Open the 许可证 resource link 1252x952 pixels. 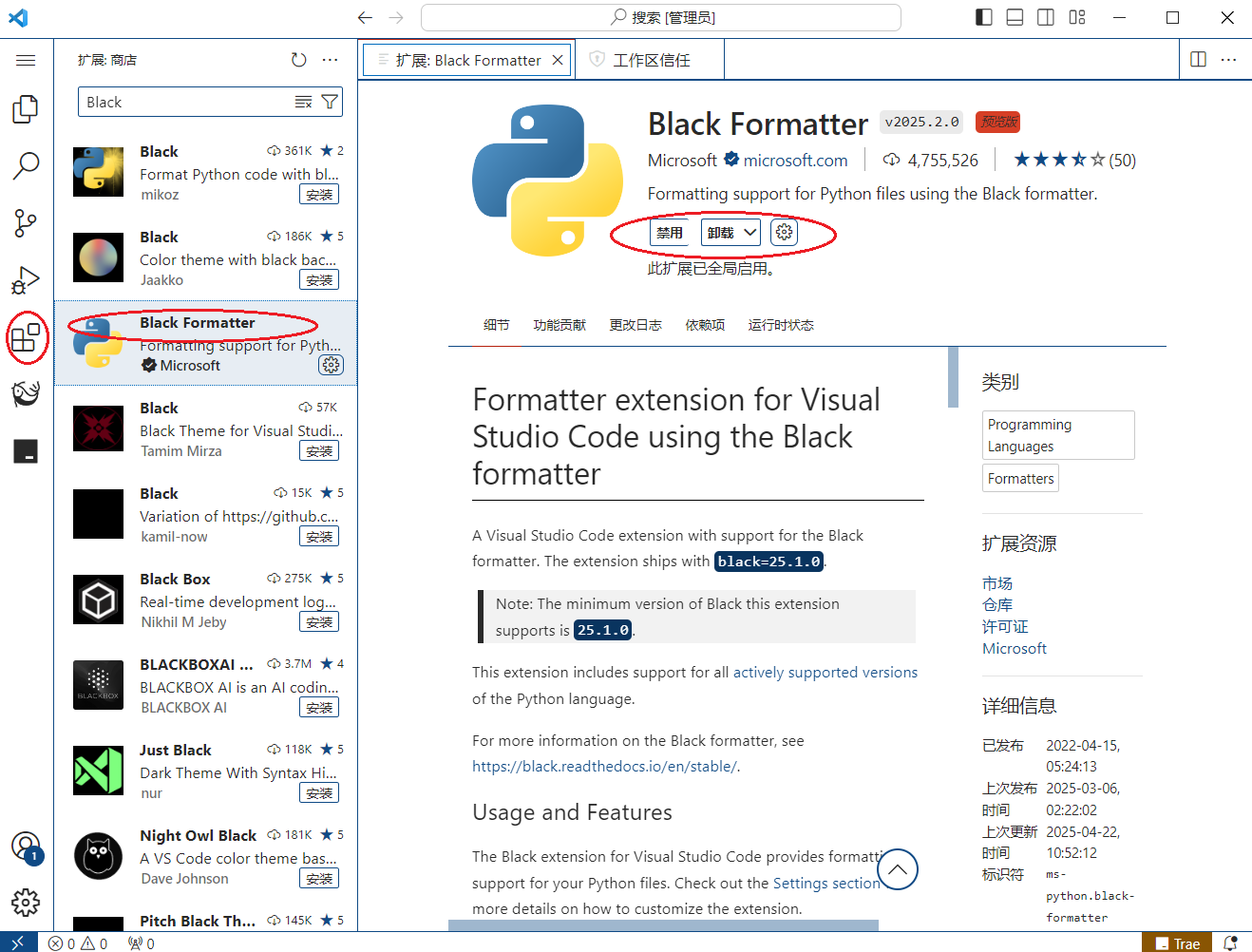[x=1005, y=627]
